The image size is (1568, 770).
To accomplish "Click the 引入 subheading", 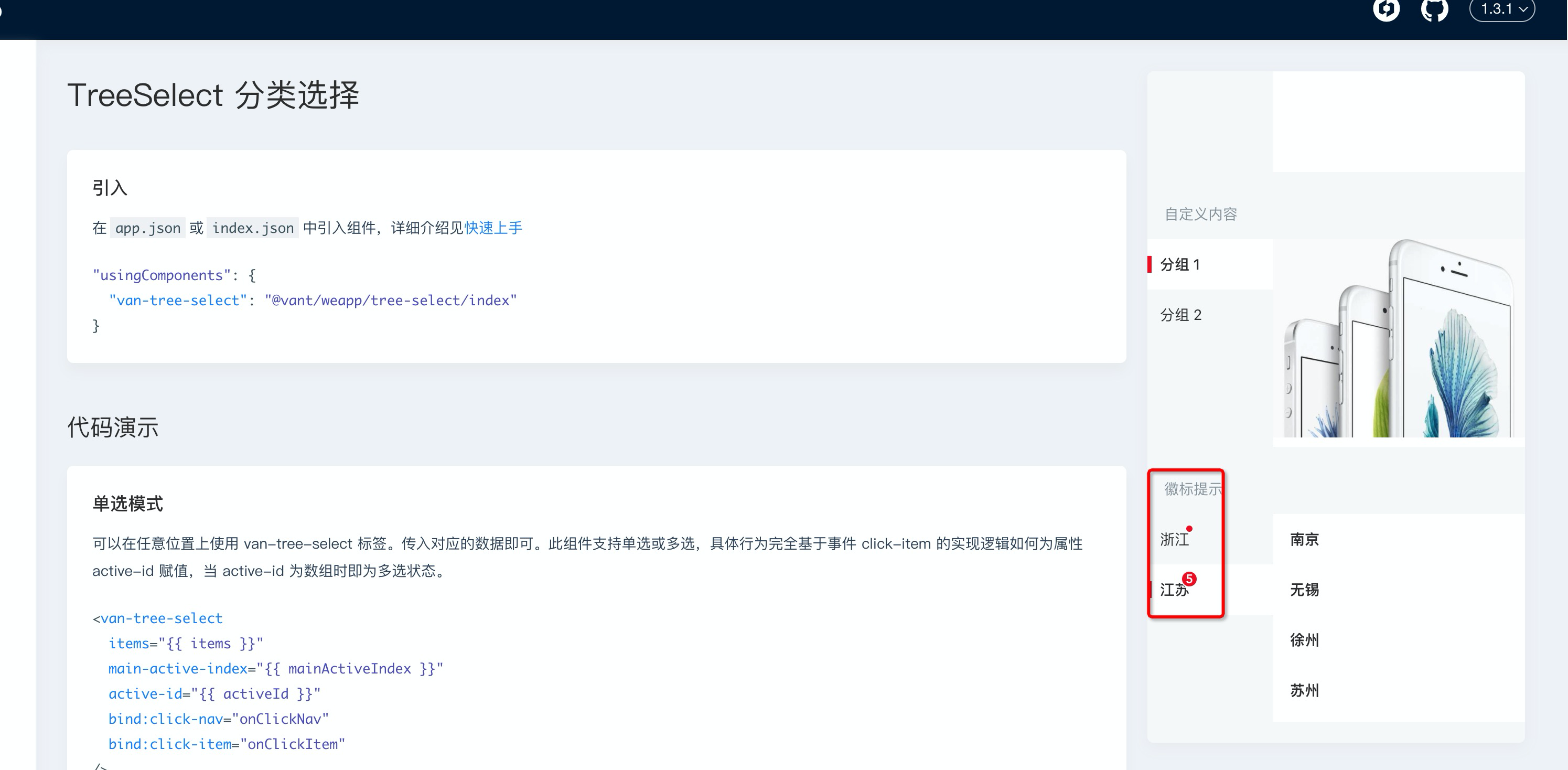I will pyautogui.click(x=110, y=187).
